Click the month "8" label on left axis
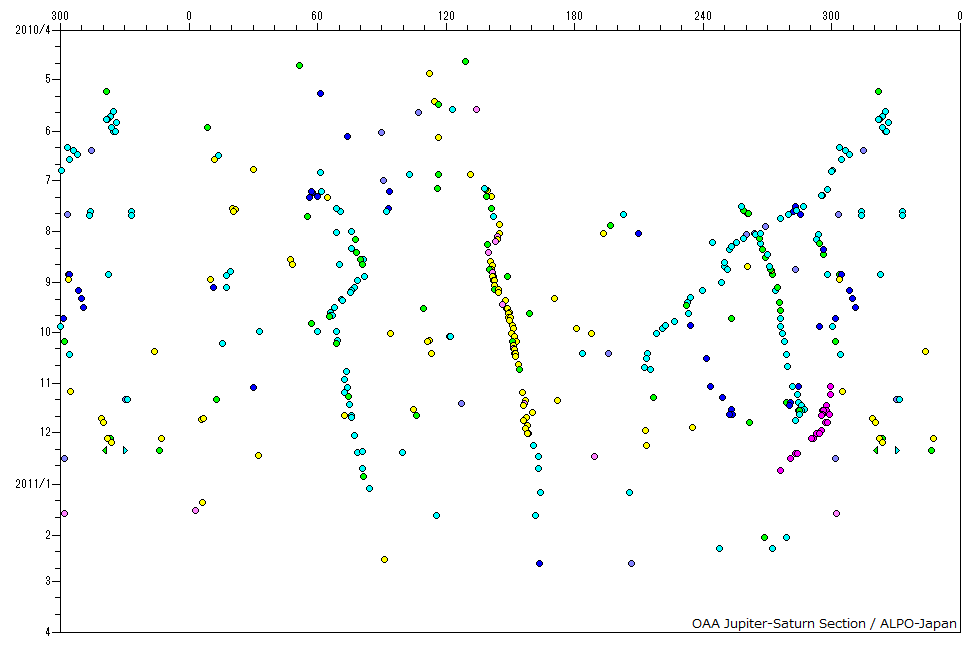Image resolution: width=980 pixels, height=650 pixels. [48, 231]
